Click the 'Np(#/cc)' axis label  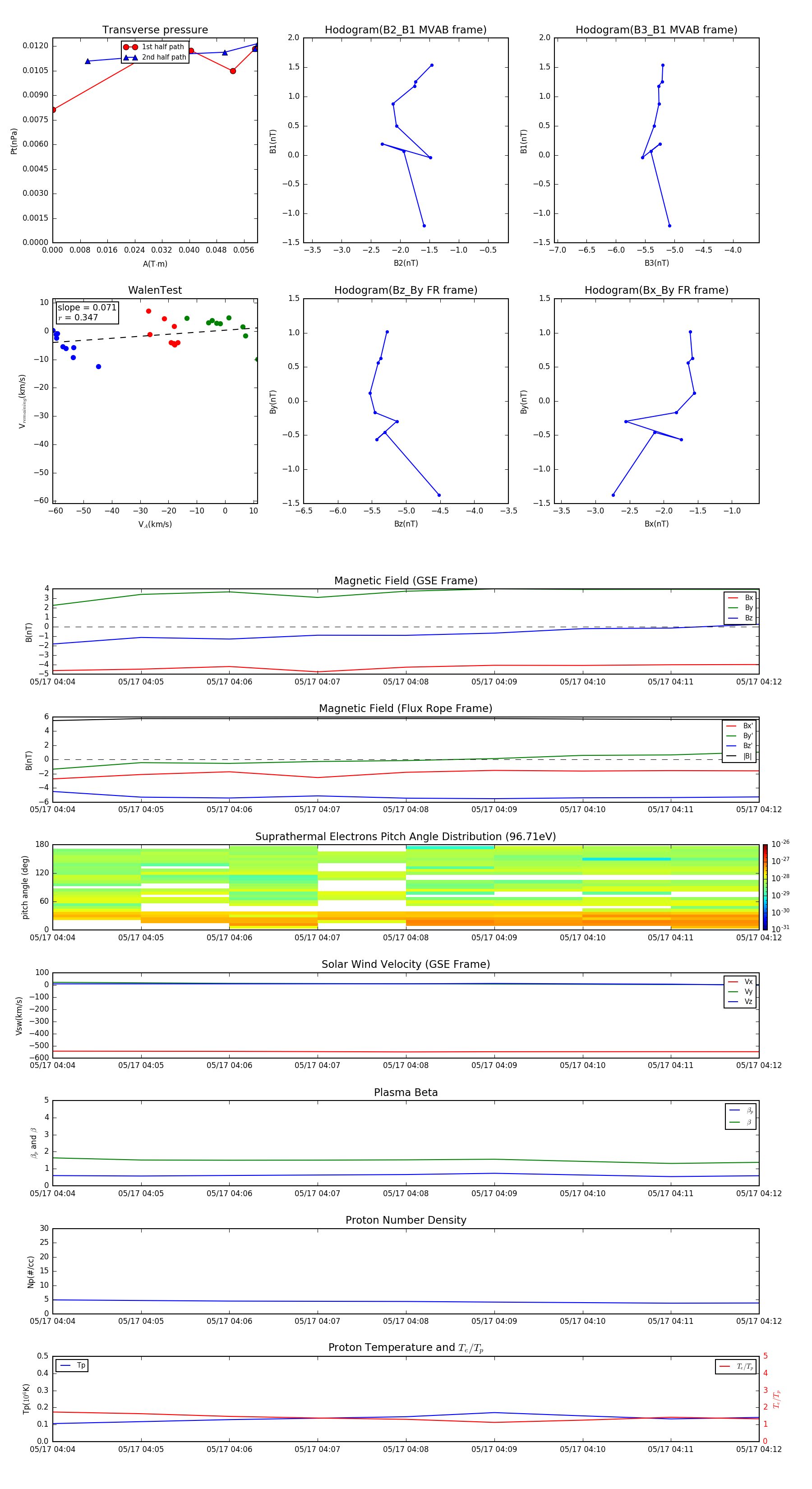[x=31, y=1272]
